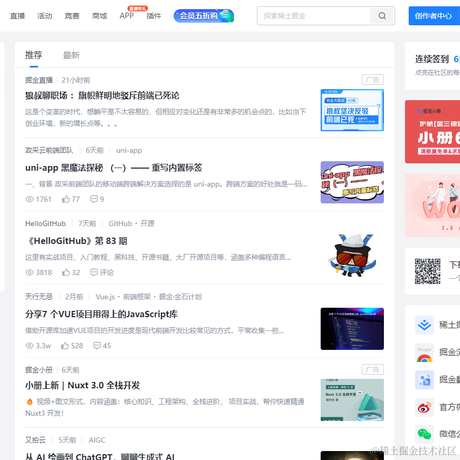
Task: Like the uni-app article with thumbs-up icon
Action: coord(66,199)
